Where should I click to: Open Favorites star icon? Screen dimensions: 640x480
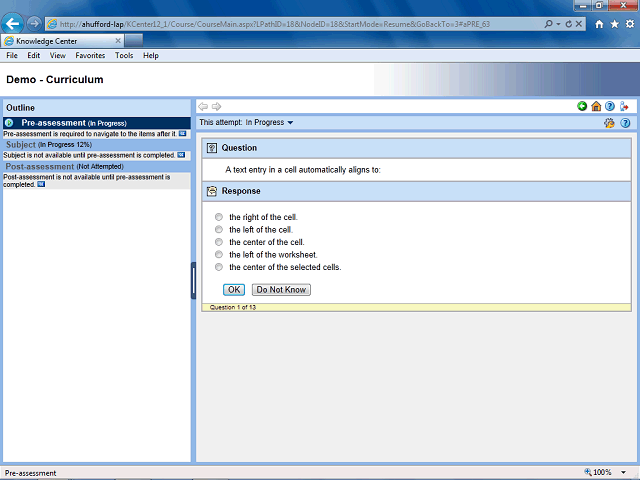(615, 24)
